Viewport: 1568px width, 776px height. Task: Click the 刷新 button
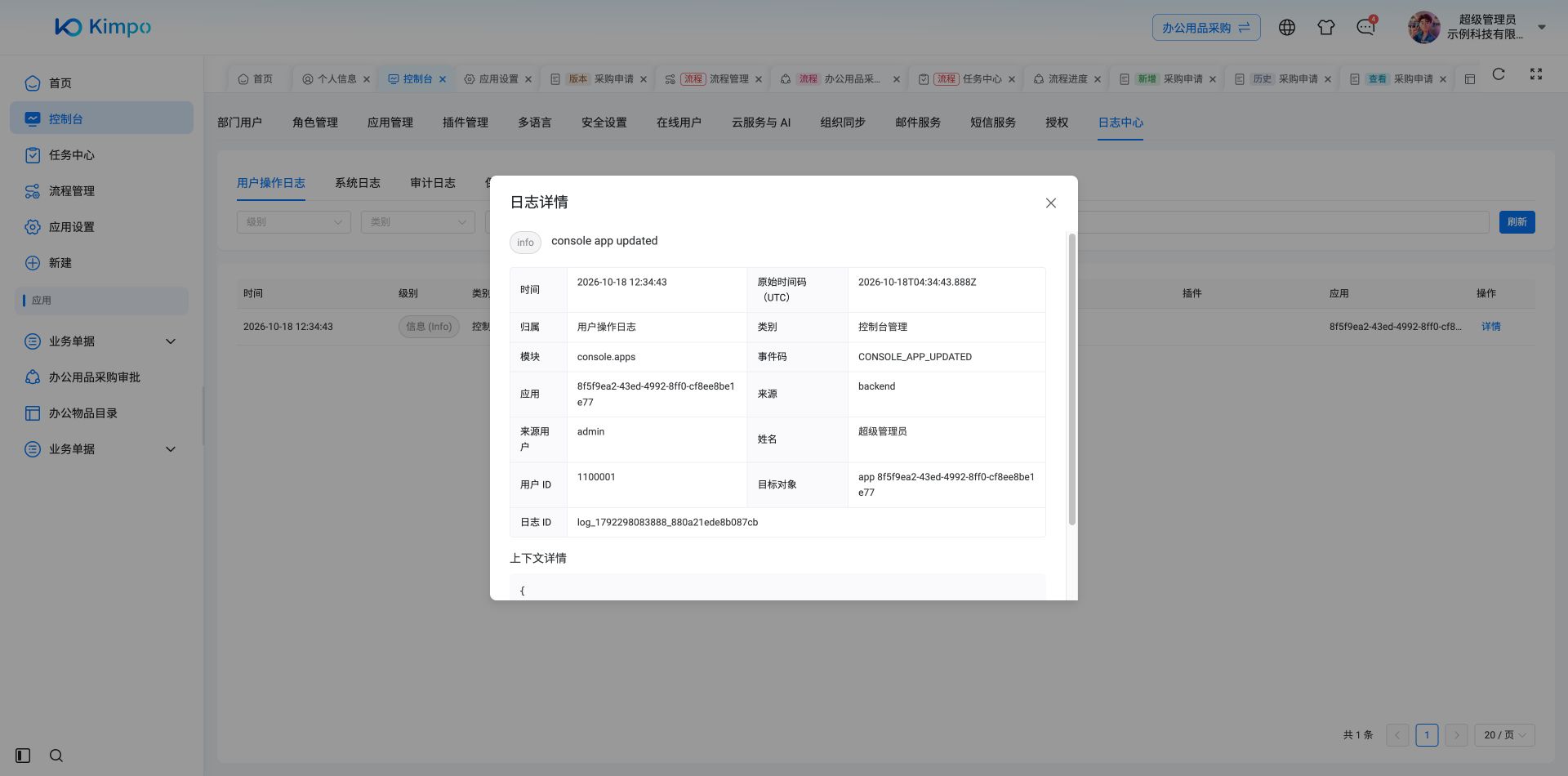pyautogui.click(x=1517, y=222)
